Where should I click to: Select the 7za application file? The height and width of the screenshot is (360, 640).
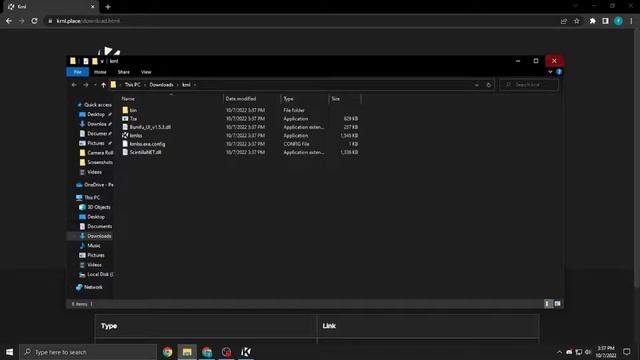(x=133, y=119)
